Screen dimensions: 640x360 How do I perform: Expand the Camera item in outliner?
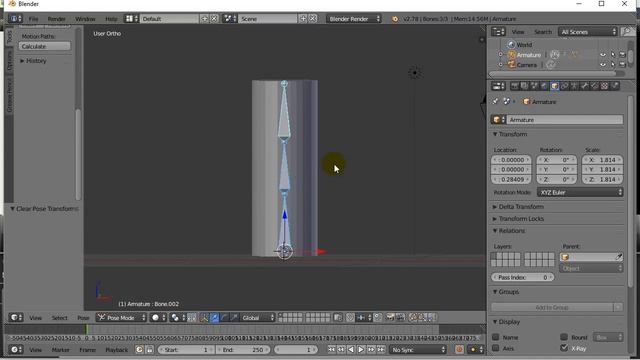(x=501, y=65)
